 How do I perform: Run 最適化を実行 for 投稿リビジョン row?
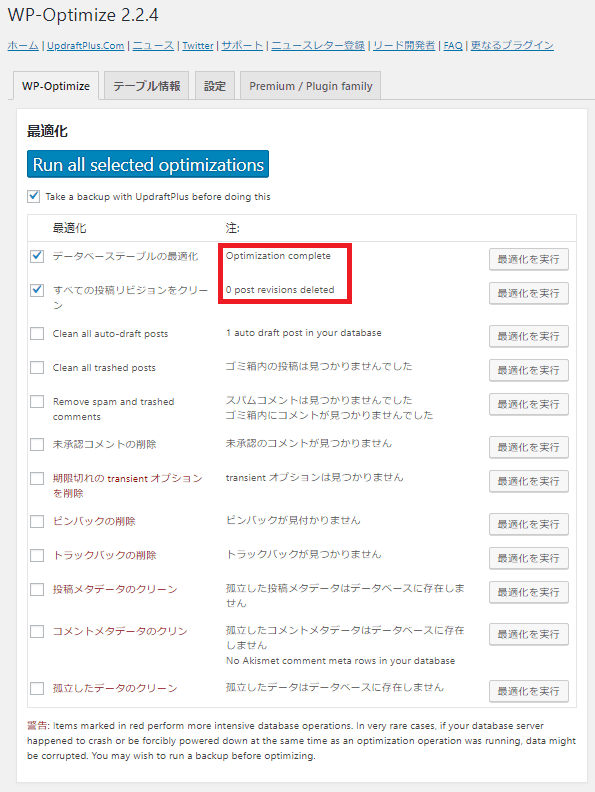click(528, 293)
